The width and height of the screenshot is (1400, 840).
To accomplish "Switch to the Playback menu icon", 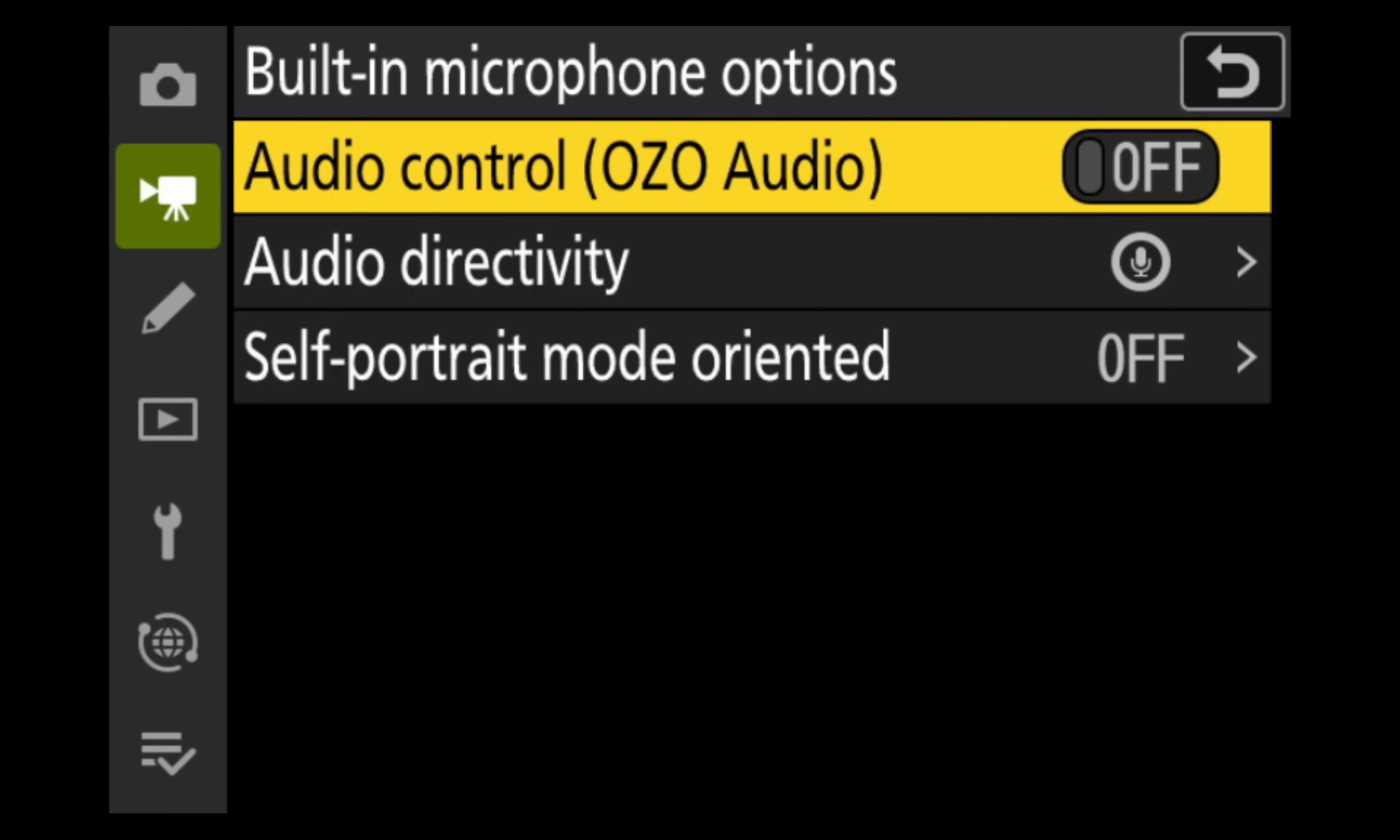I will [168, 419].
